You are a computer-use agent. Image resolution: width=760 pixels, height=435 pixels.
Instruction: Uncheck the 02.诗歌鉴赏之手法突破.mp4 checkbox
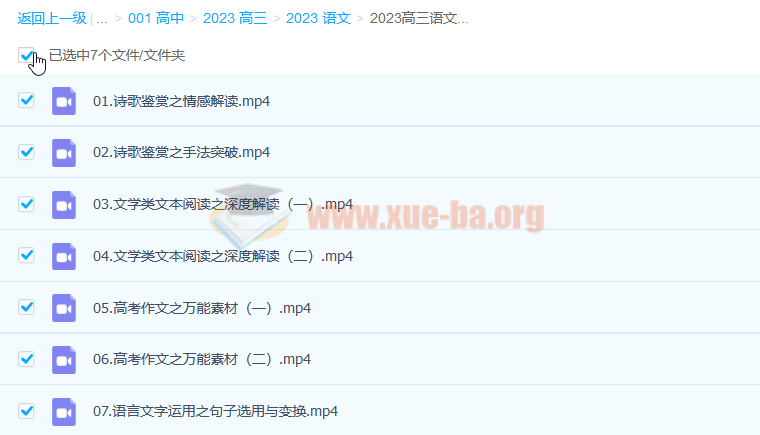coord(27,152)
